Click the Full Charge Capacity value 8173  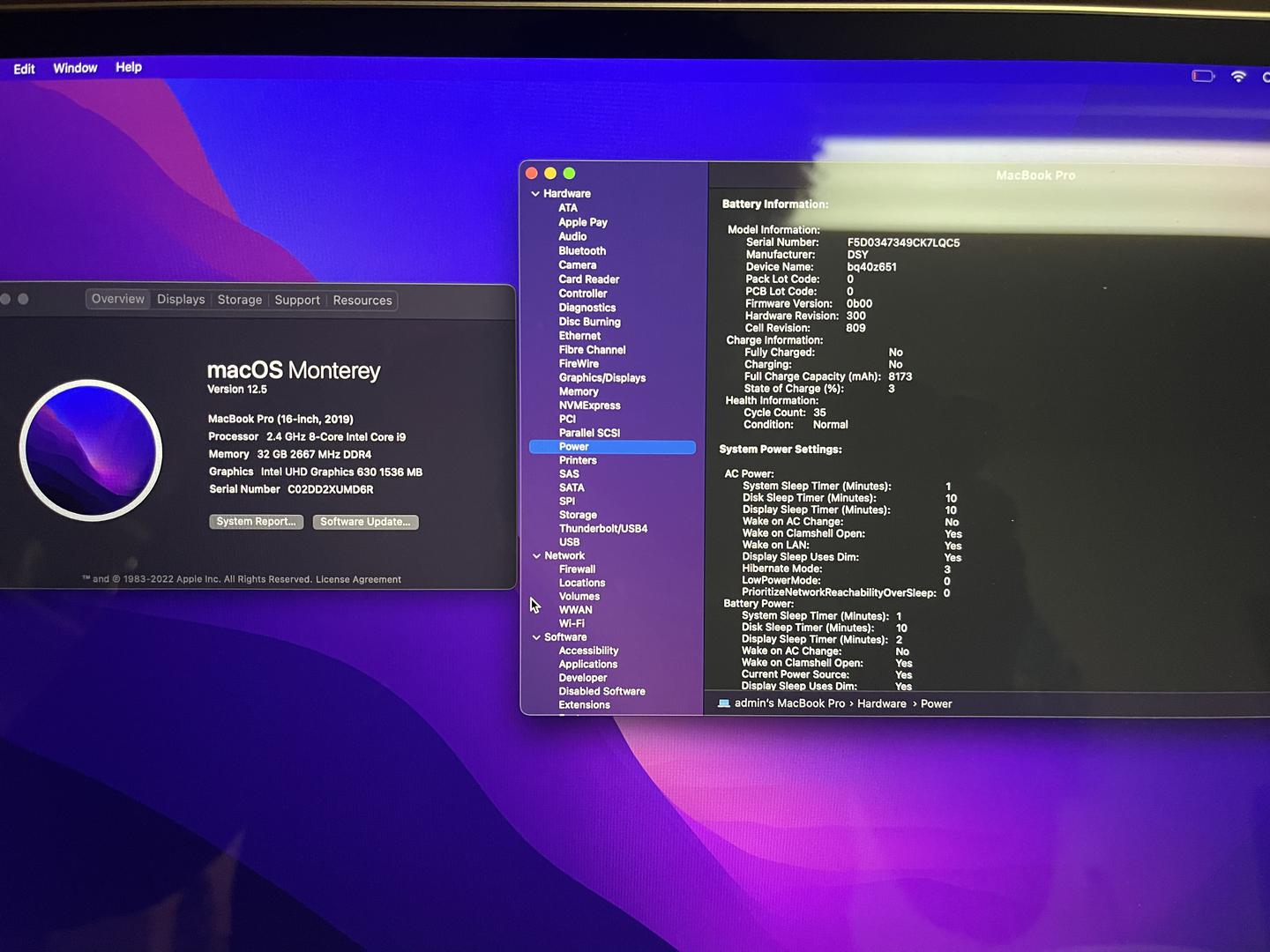(900, 376)
